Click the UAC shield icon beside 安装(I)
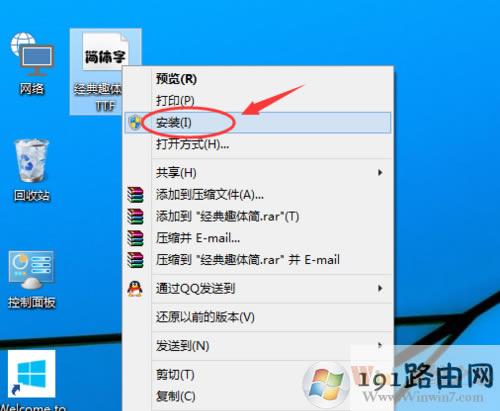500x411 pixels. (135, 123)
